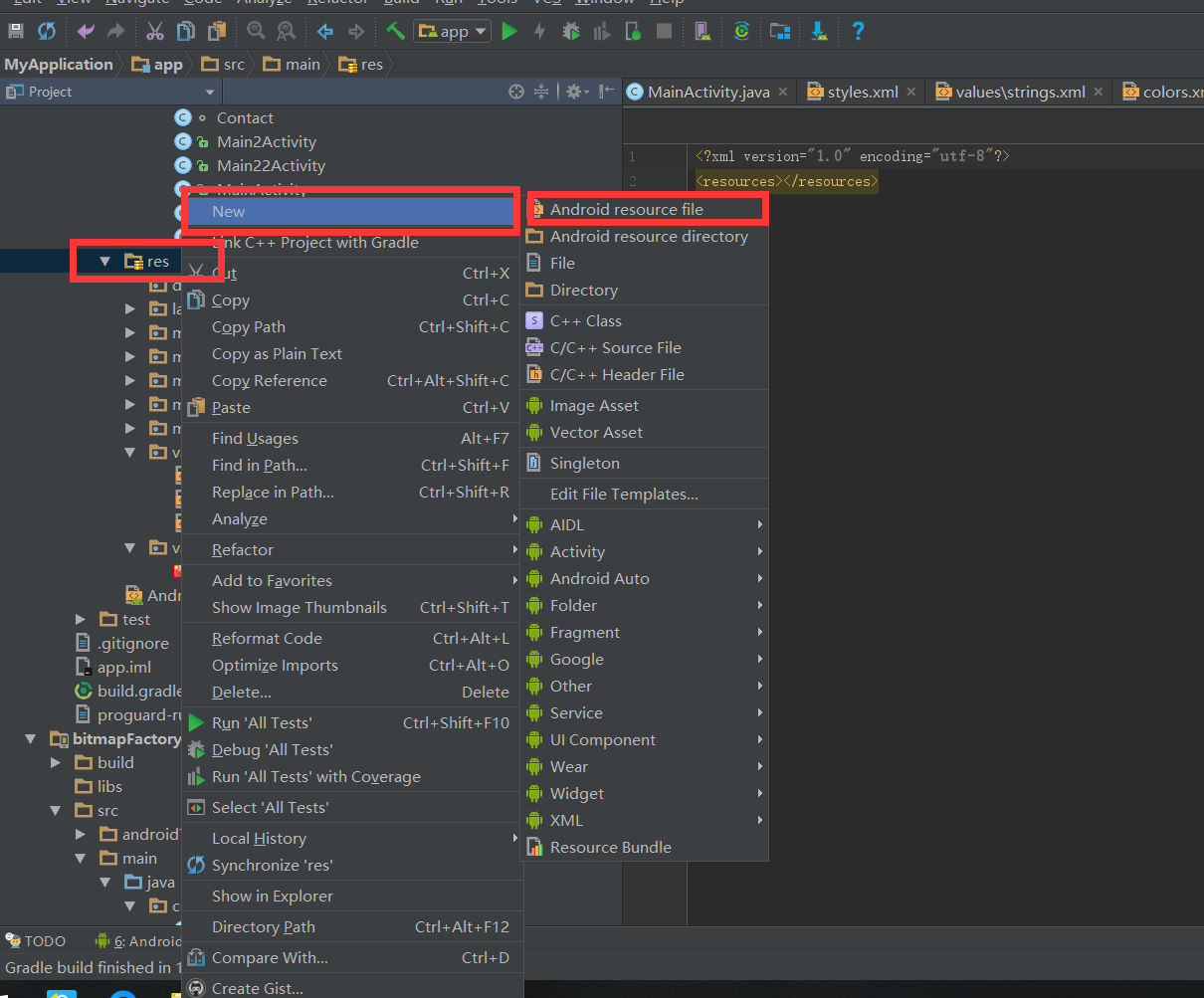Open Help with the question mark icon
Screen dimensions: 1204x998
point(857,31)
